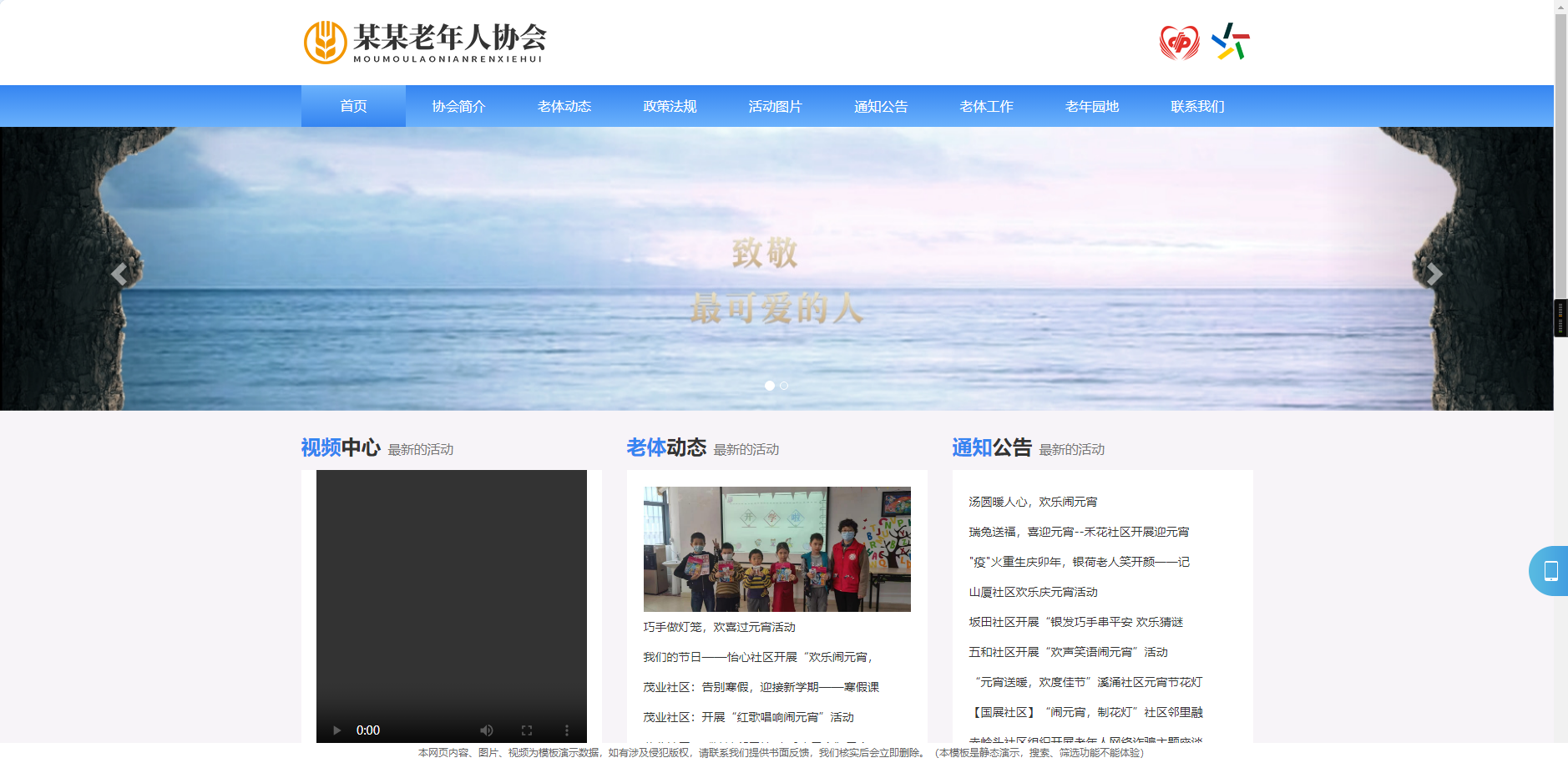Viewport: 1568px width, 763px height.
Task: Open article 汤圆暖人心，欢乐闹元宵
Action: pyautogui.click(x=1033, y=502)
